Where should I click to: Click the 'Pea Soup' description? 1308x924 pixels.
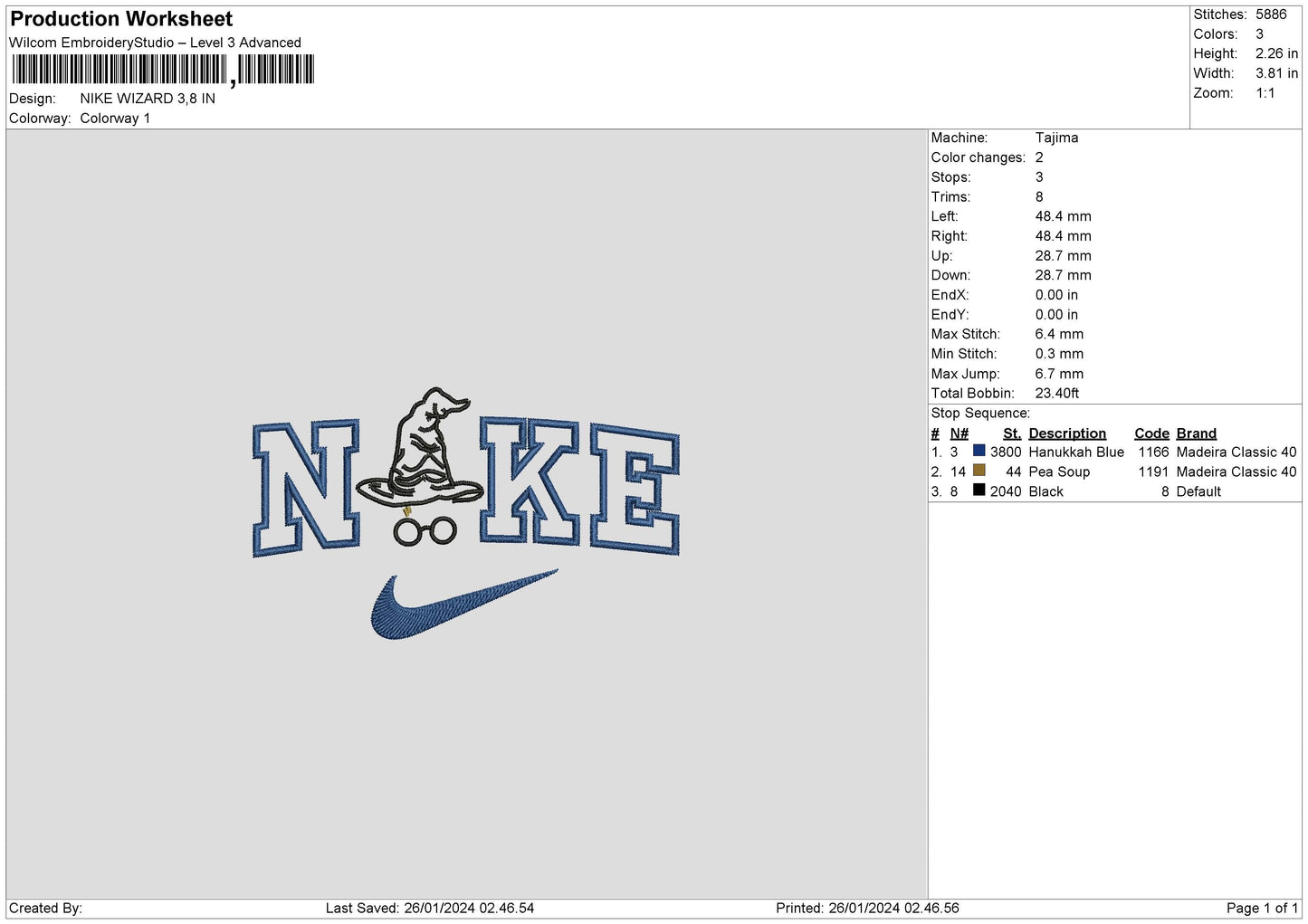pos(1059,472)
